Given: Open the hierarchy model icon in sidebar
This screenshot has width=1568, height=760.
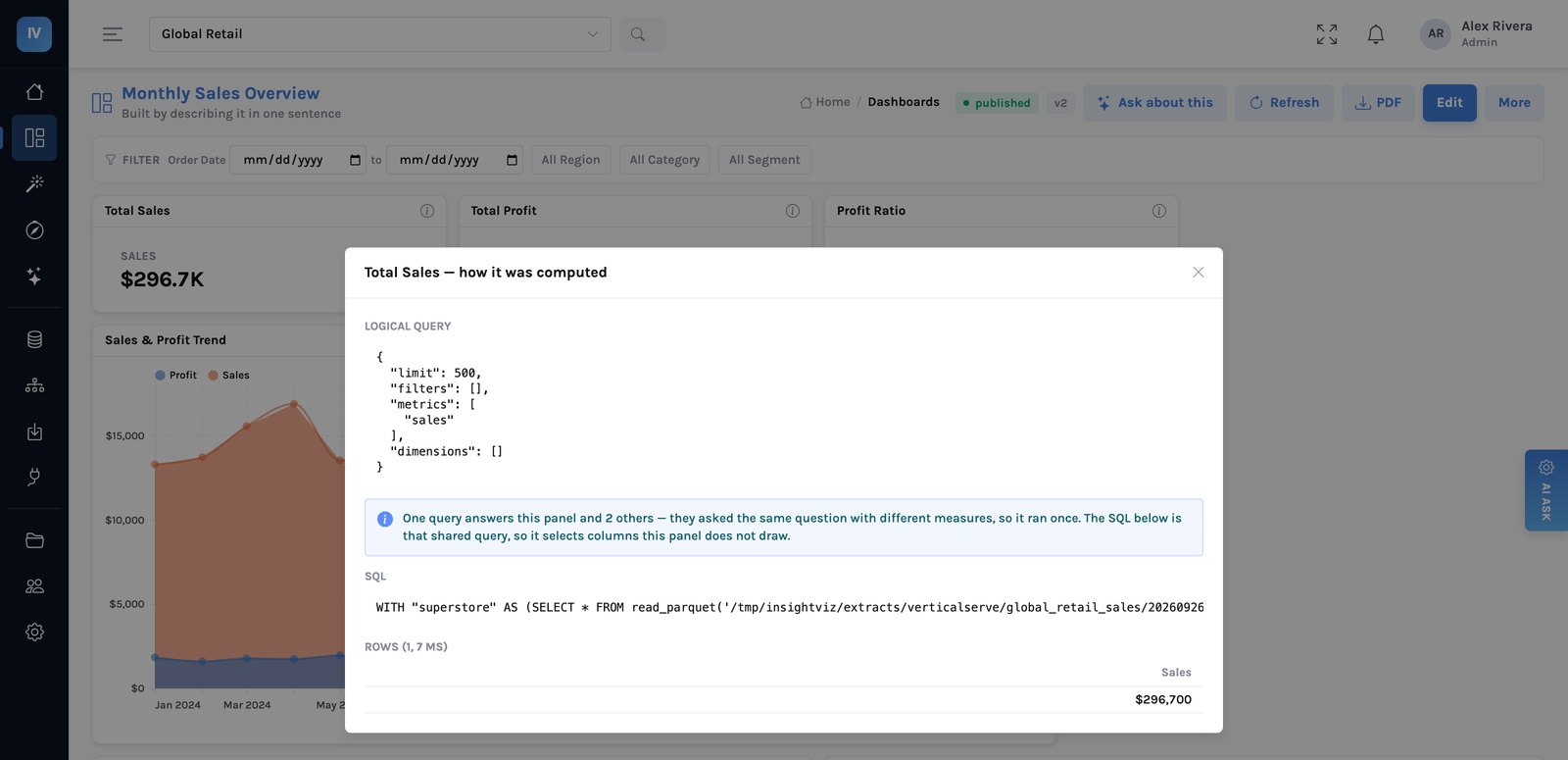Looking at the screenshot, I should (x=34, y=385).
